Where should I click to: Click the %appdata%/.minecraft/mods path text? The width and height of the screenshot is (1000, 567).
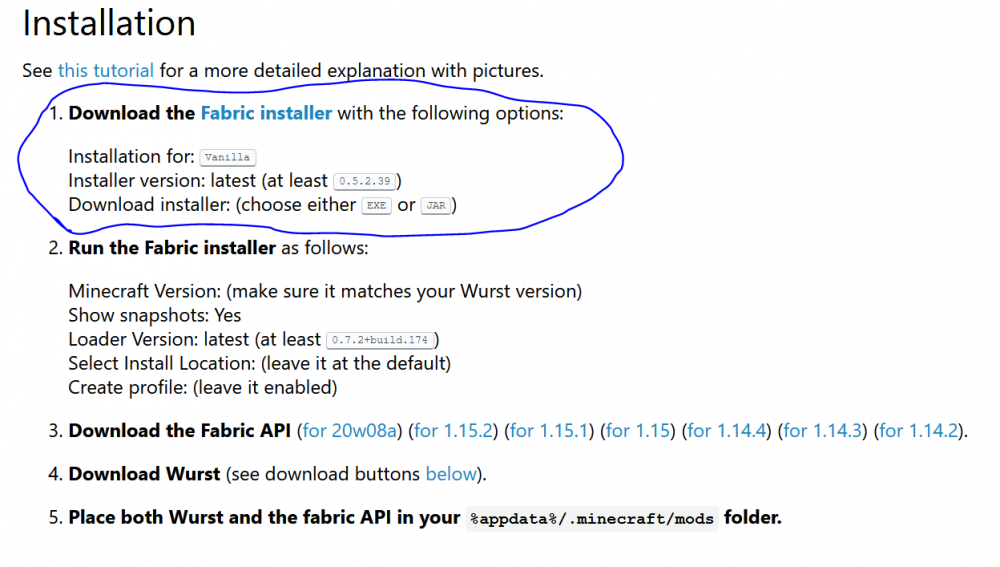point(592,519)
